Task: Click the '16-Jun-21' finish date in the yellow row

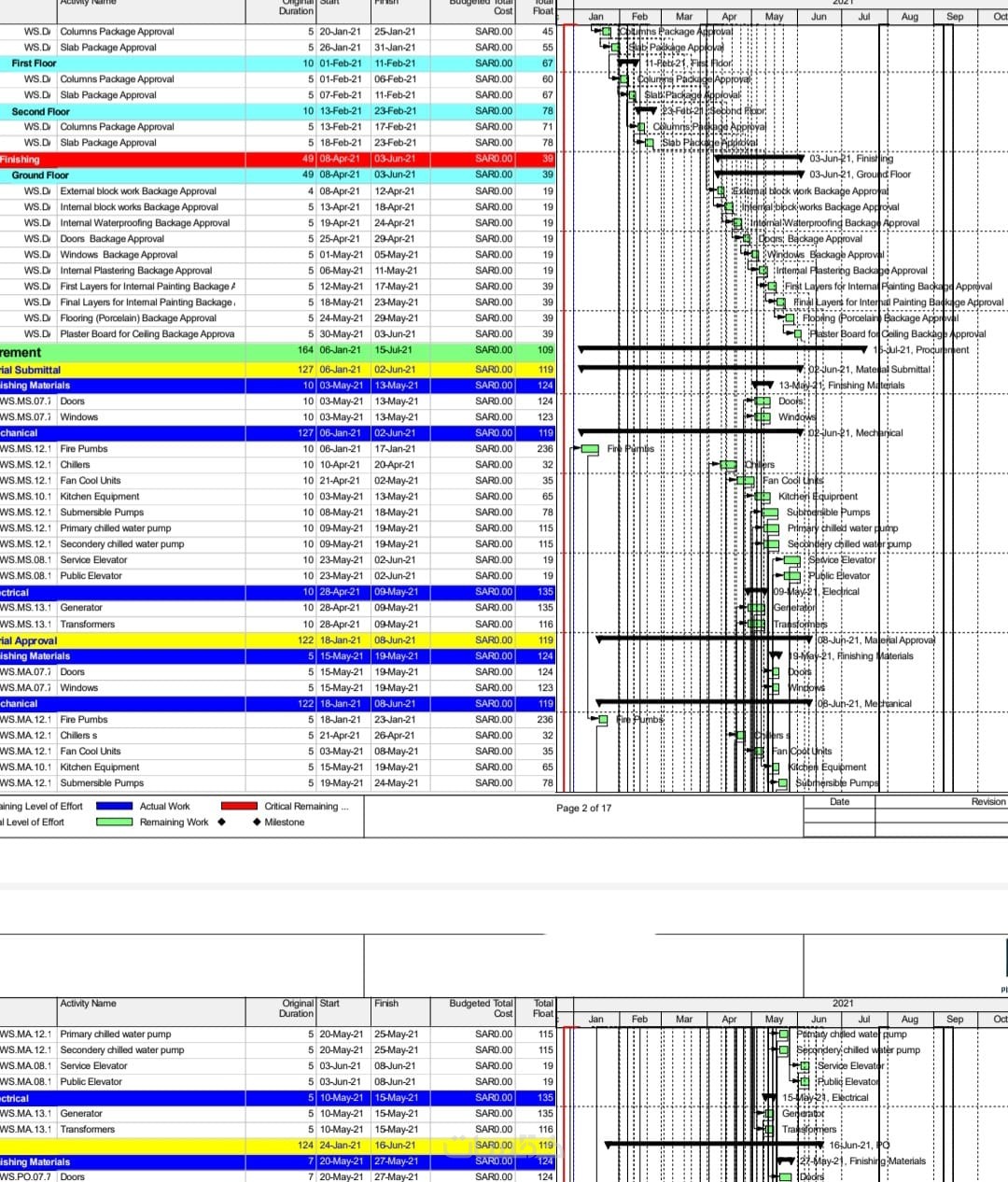Action: point(395,1145)
